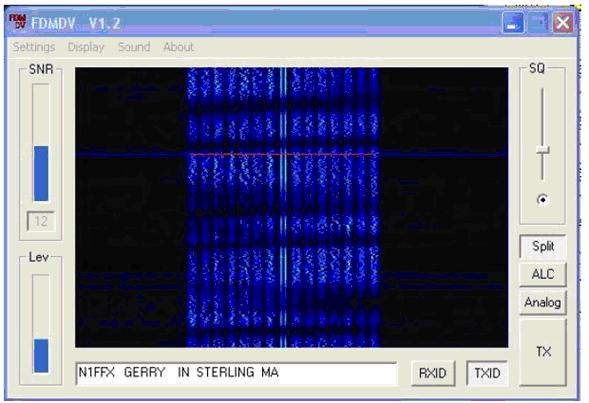Open the Settings menu
The width and height of the screenshot is (589, 403).
pyautogui.click(x=34, y=47)
